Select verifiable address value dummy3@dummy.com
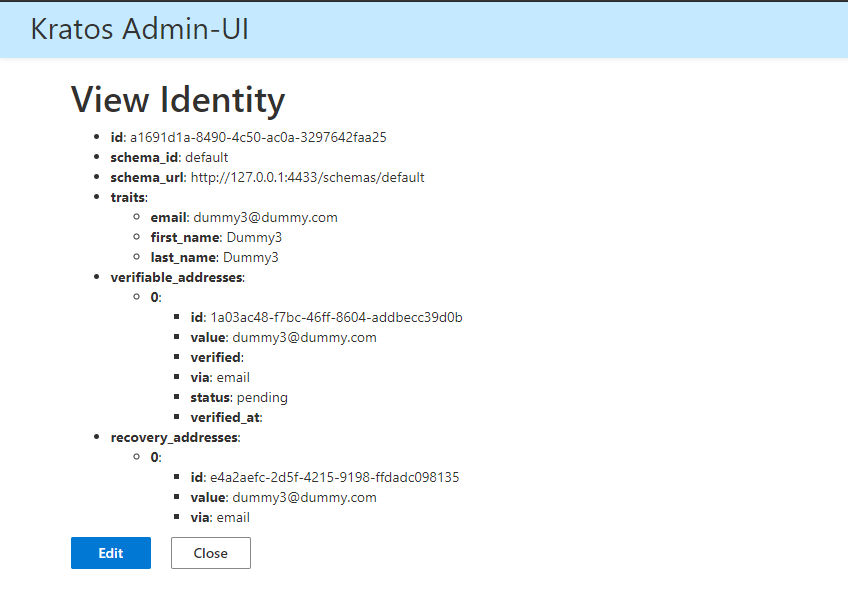Image resolution: width=848 pixels, height=602 pixels. click(304, 338)
